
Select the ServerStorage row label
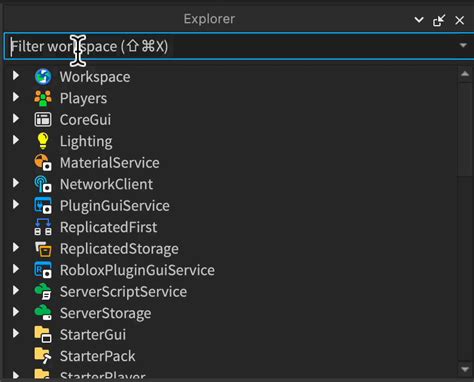(x=105, y=314)
